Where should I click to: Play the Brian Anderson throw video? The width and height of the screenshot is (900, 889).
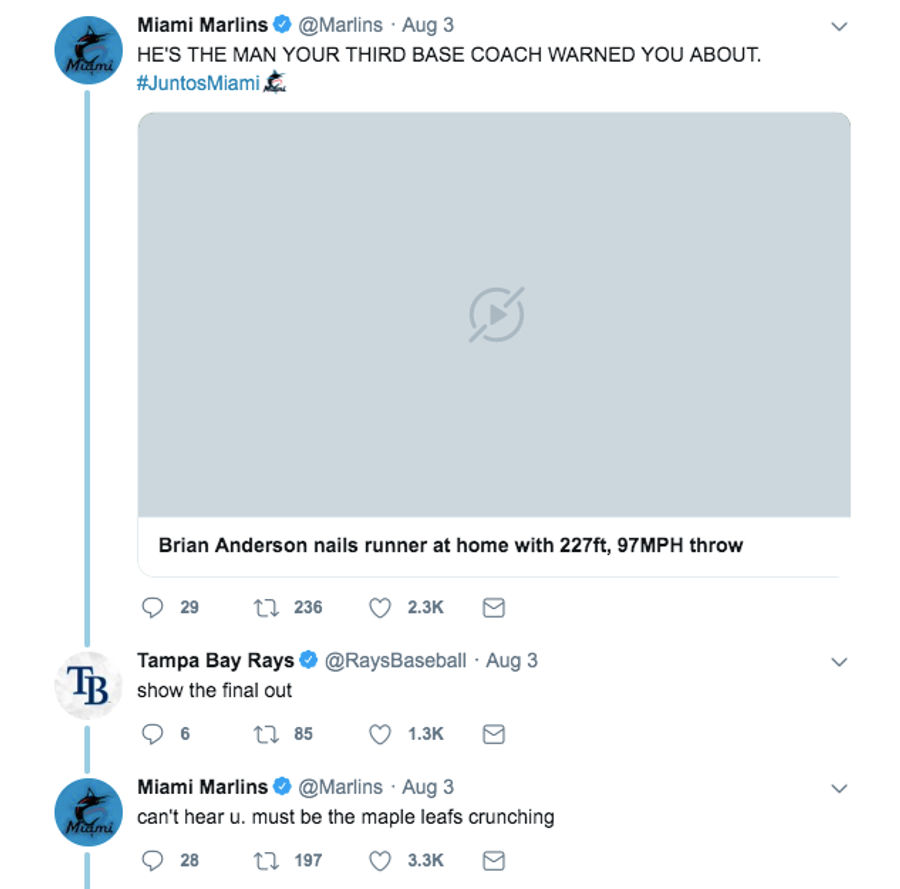(x=496, y=315)
